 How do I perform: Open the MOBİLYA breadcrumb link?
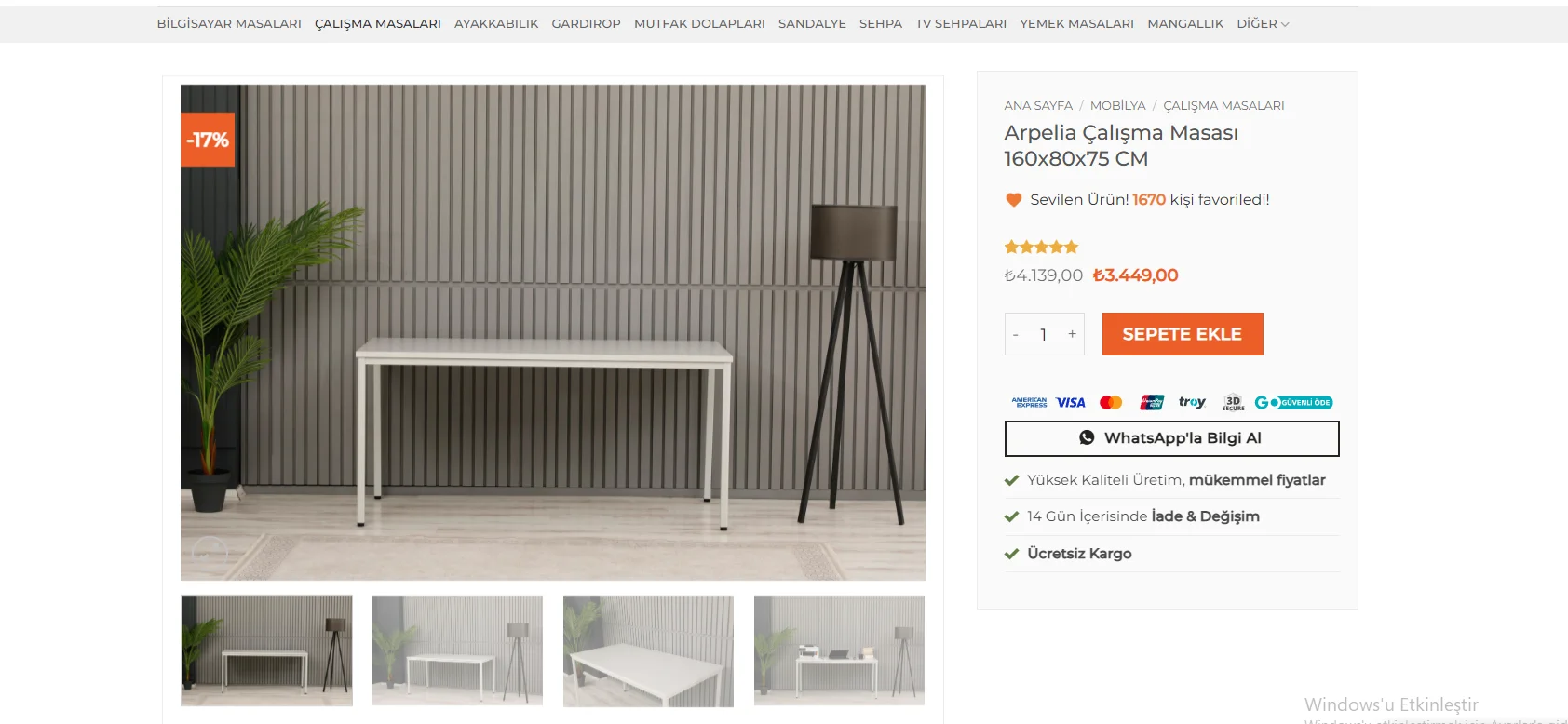[1117, 105]
